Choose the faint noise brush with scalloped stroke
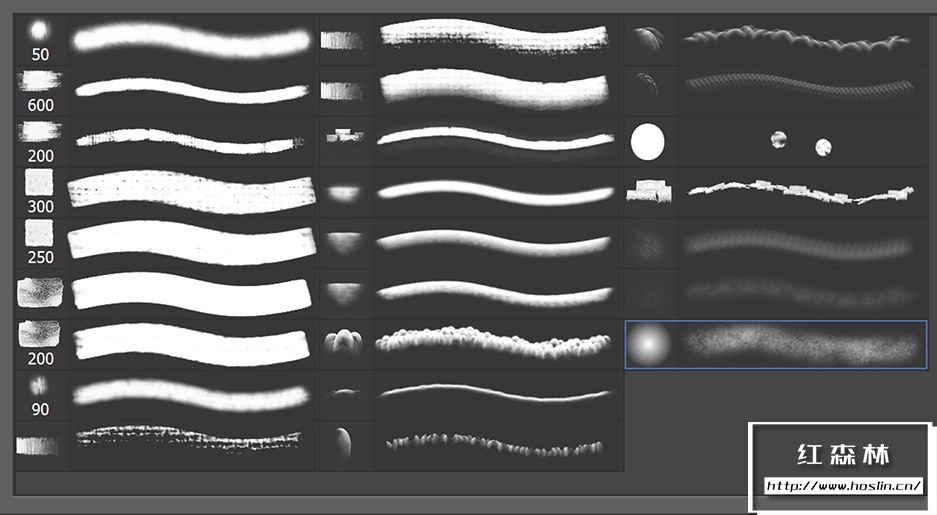Viewport: 937px width, 515px height. tap(776, 243)
